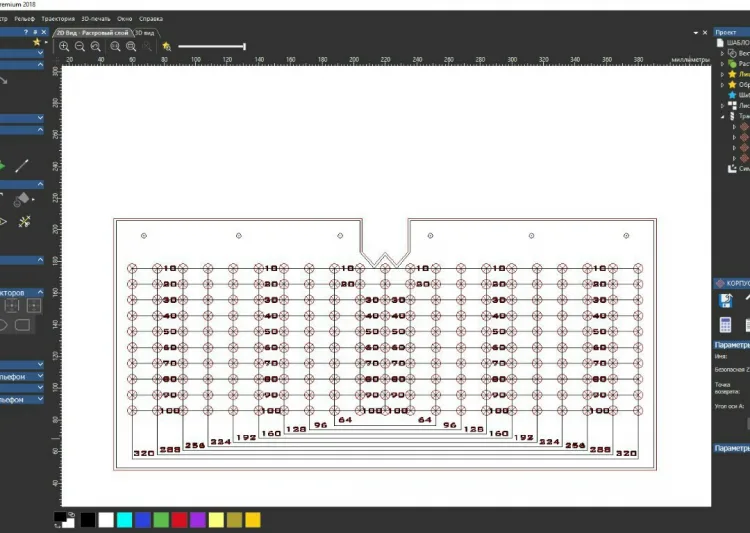Click the save diskette icon in lower right panel

[x=726, y=300]
